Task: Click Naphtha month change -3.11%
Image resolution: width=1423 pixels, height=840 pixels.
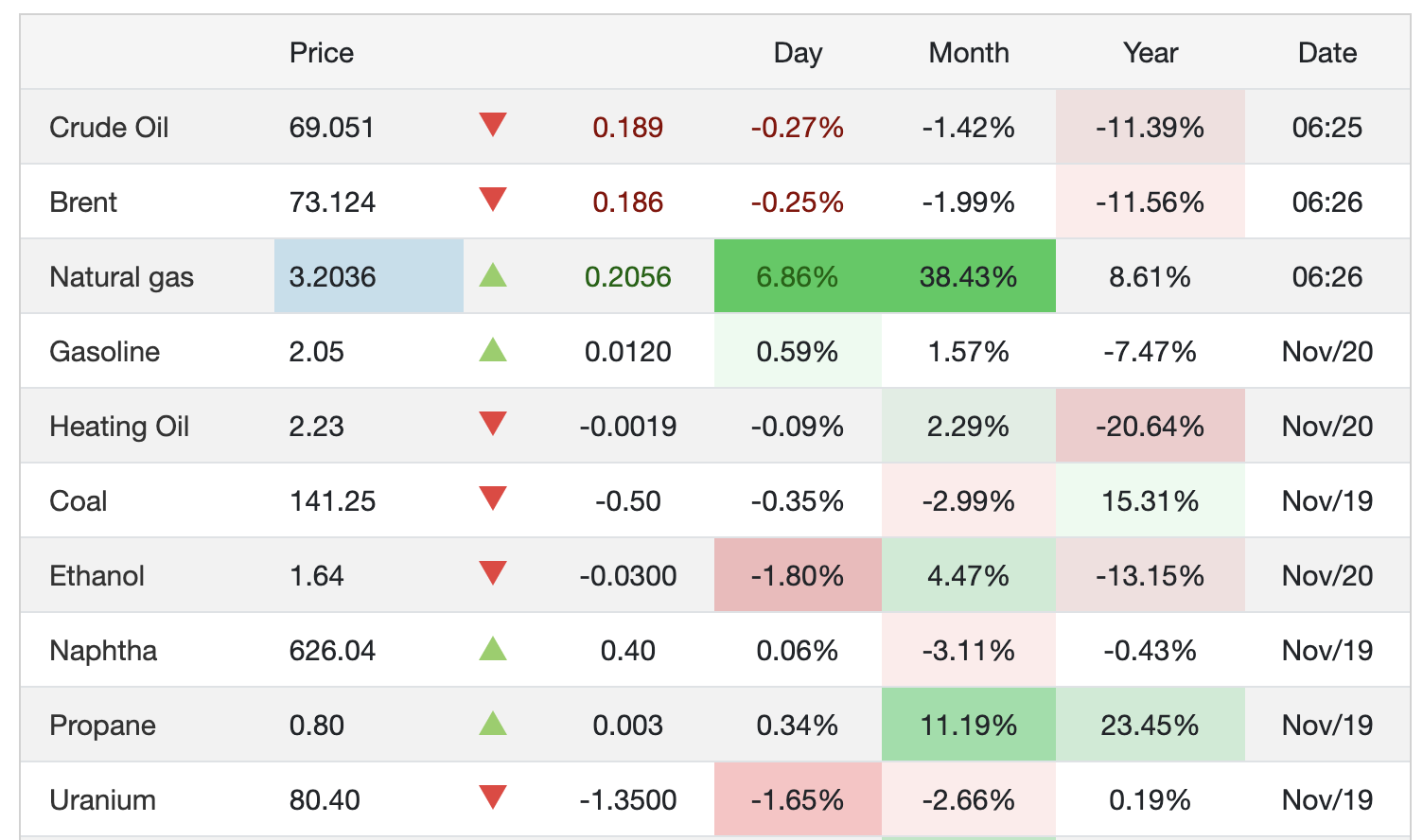Action: click(969, 651)
